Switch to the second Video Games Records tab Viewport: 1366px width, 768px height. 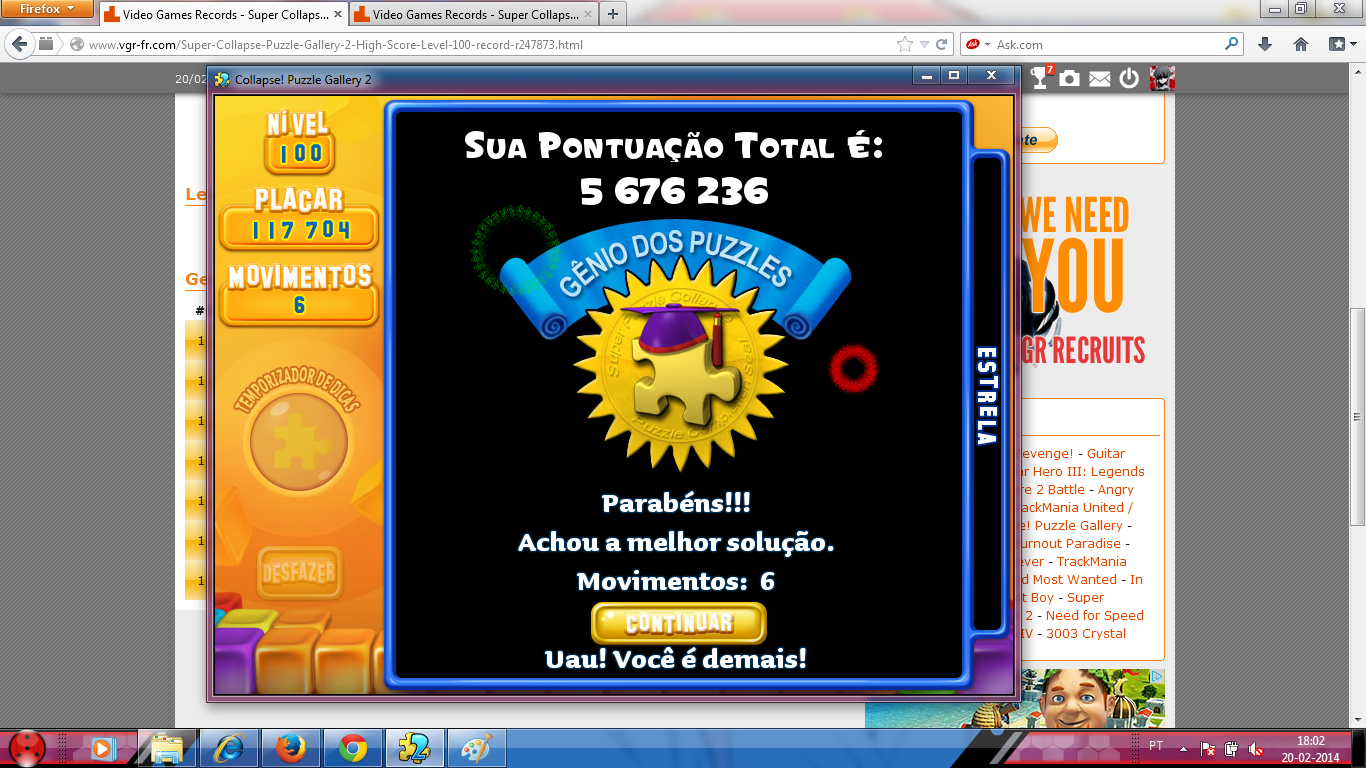click(470, 15)
